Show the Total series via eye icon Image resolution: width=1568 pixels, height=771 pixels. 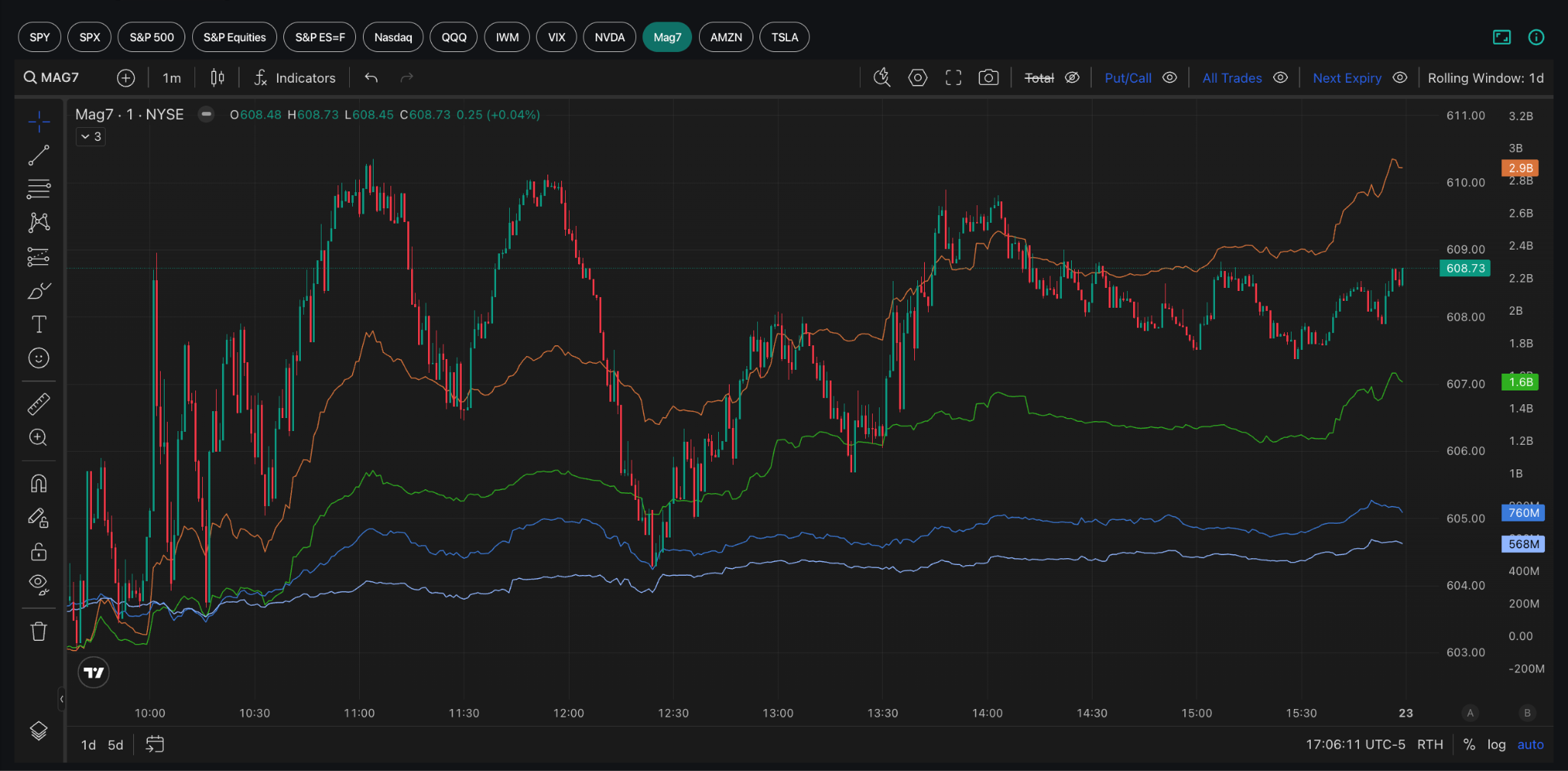tap(1073, 77)
